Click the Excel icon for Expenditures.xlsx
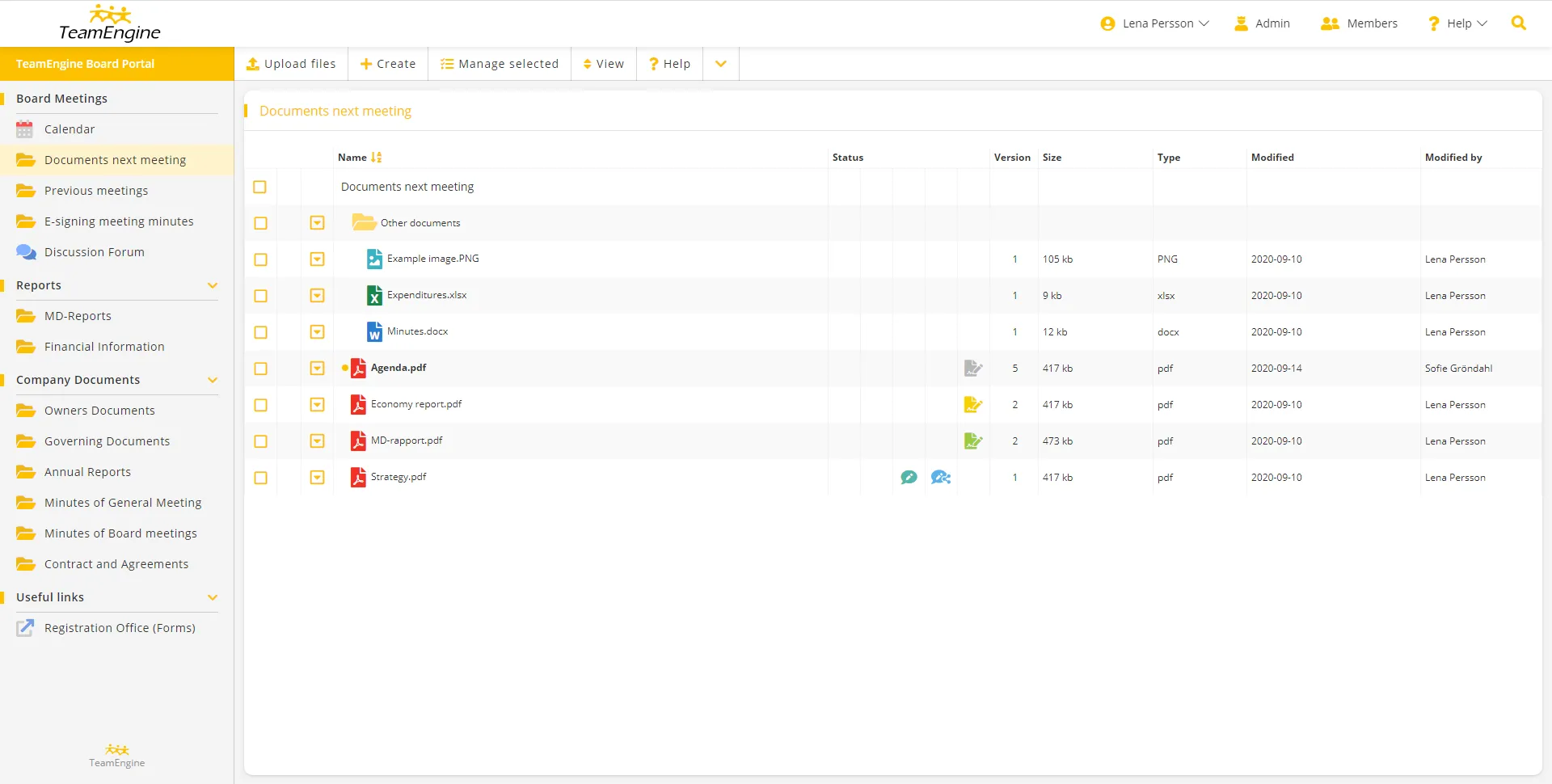The image size is (1552, 784). [x=374, y=295]
